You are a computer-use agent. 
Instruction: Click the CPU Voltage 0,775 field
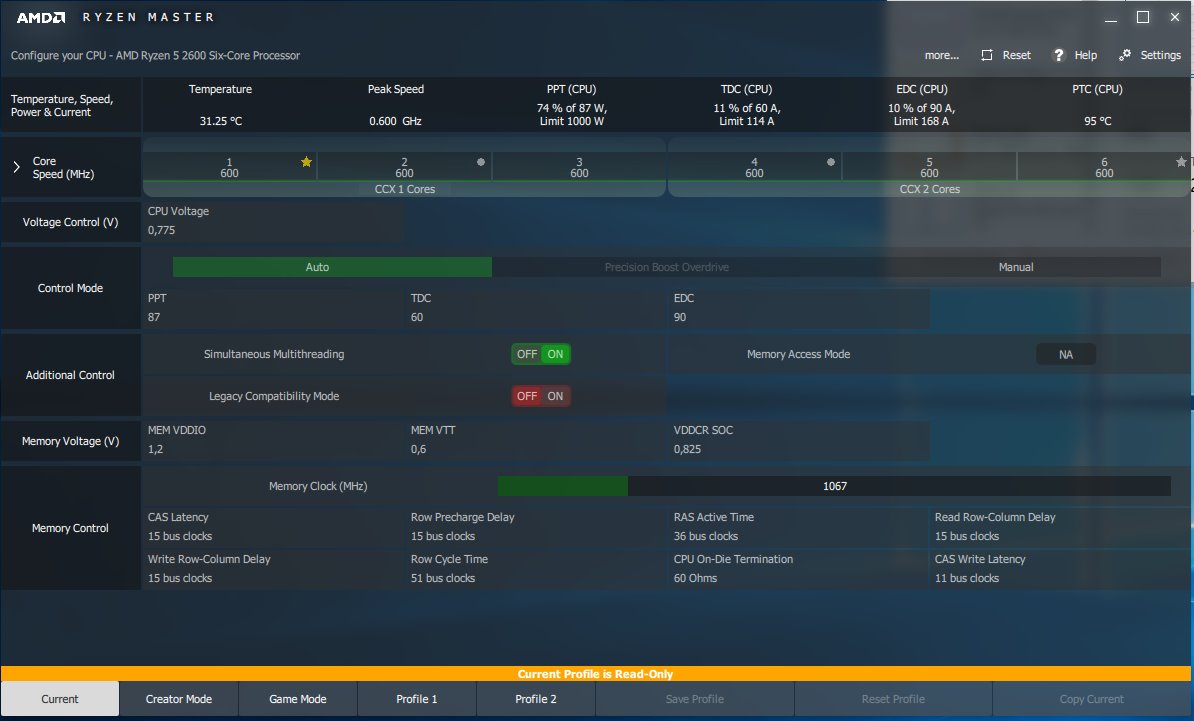pos(273,221)
